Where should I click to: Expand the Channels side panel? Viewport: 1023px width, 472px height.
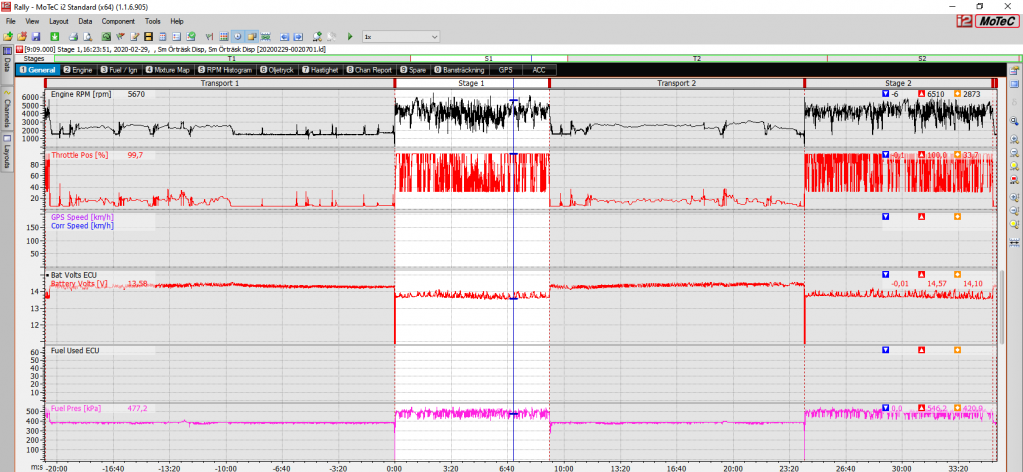[7, 109]
